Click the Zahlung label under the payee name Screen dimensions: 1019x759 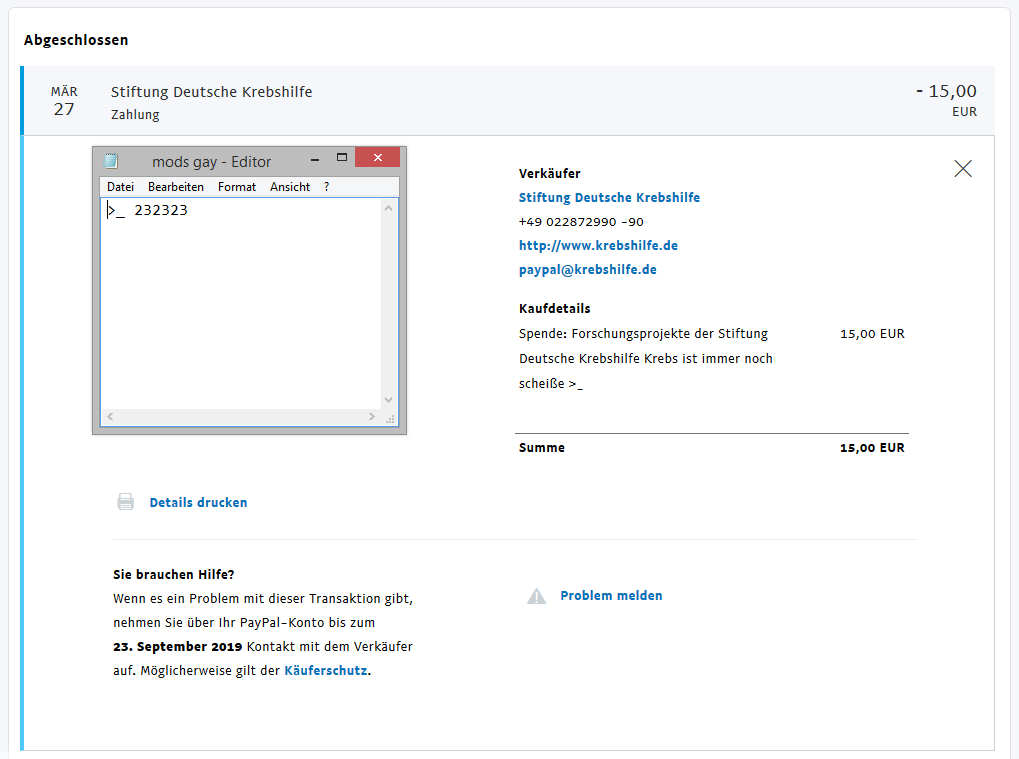click(135, 114)
